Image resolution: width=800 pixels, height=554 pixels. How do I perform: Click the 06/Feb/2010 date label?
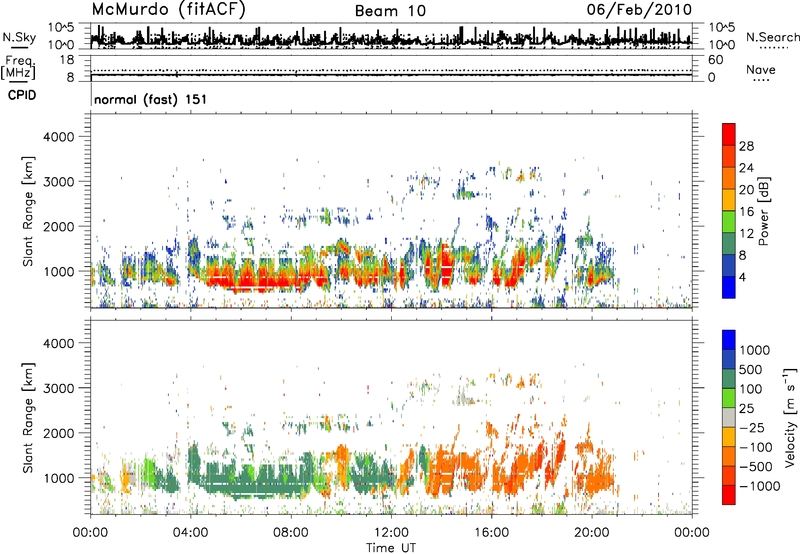pyautogui.click(x=639, y=10)
